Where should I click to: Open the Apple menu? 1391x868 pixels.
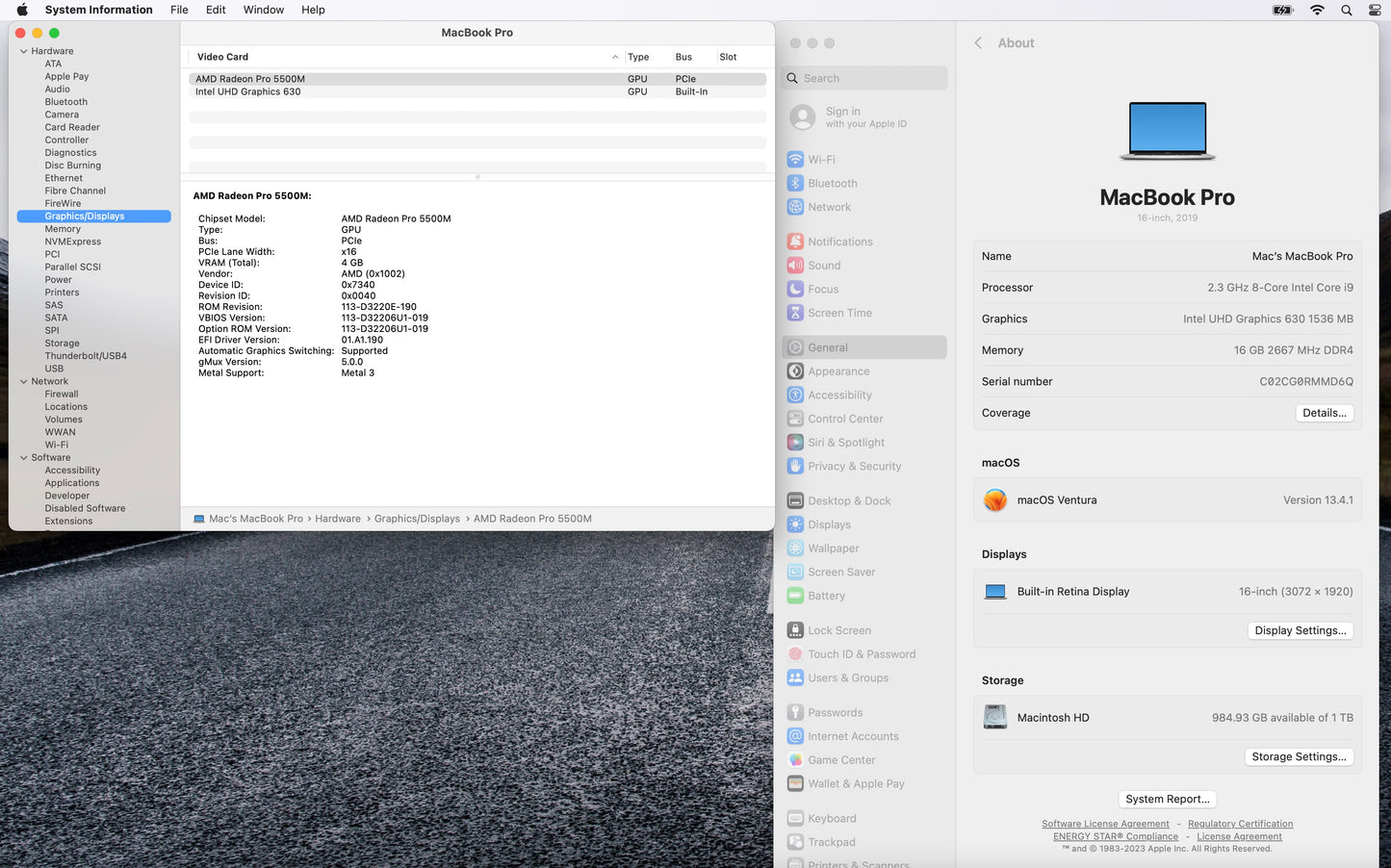point(22,10)
